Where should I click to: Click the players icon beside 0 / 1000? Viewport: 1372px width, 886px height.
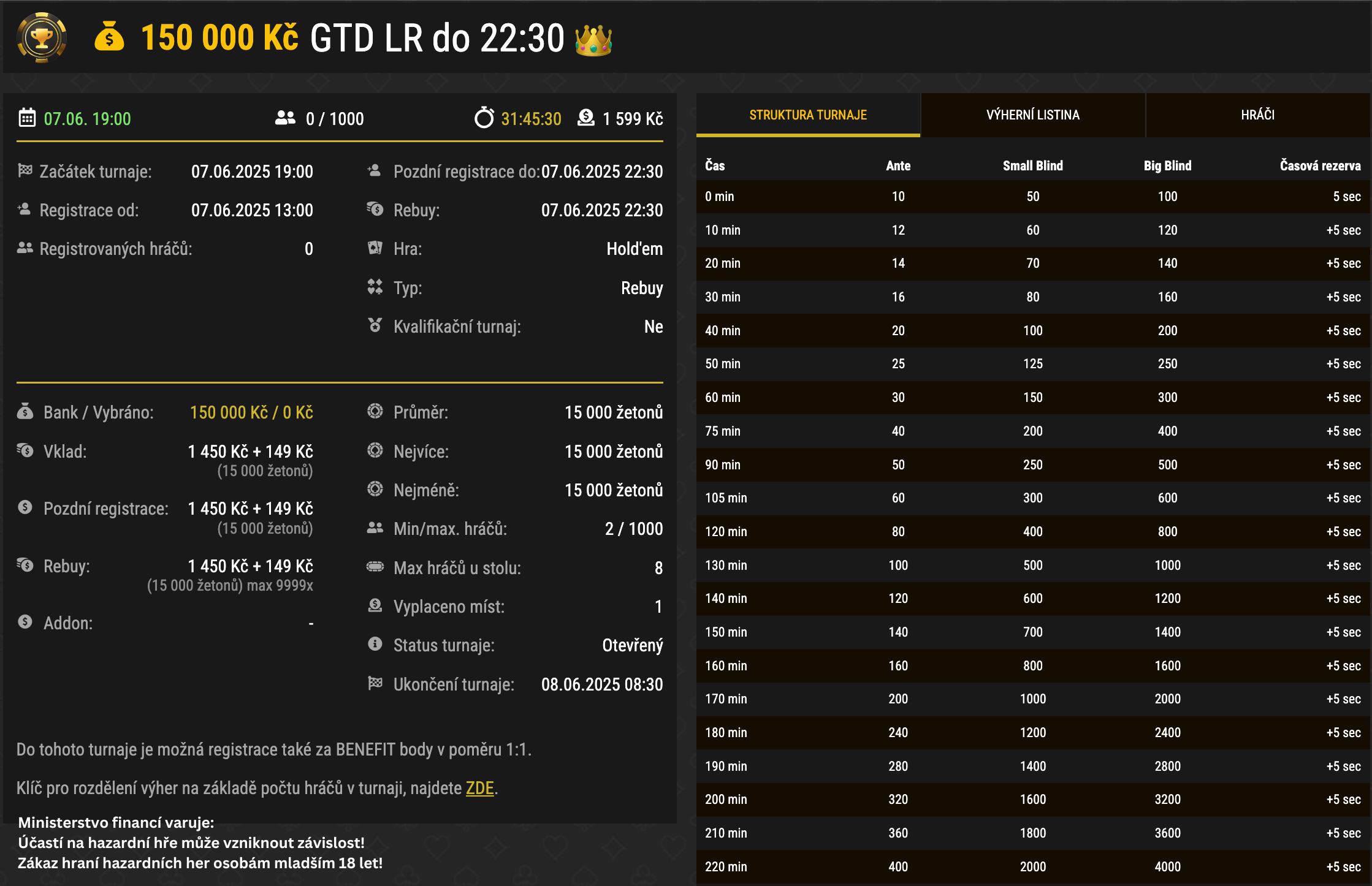pyautogui.click(x=284, y=118)
